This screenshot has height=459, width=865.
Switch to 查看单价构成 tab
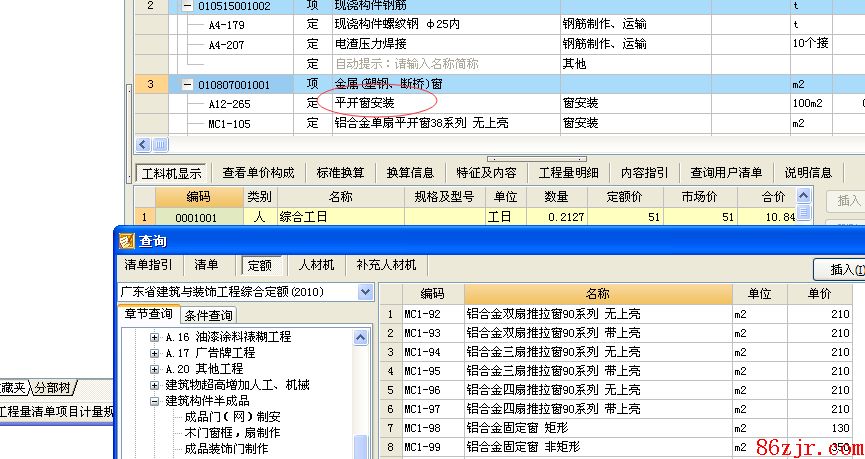(258, 172)
